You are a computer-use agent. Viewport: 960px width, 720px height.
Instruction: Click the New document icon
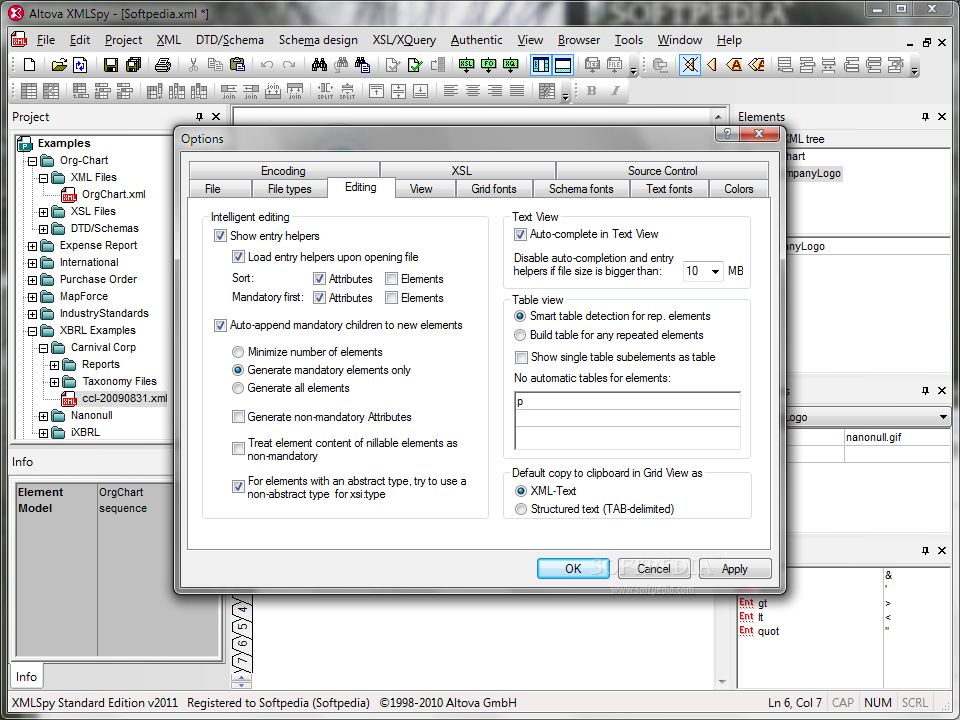(x=29, y=65)
